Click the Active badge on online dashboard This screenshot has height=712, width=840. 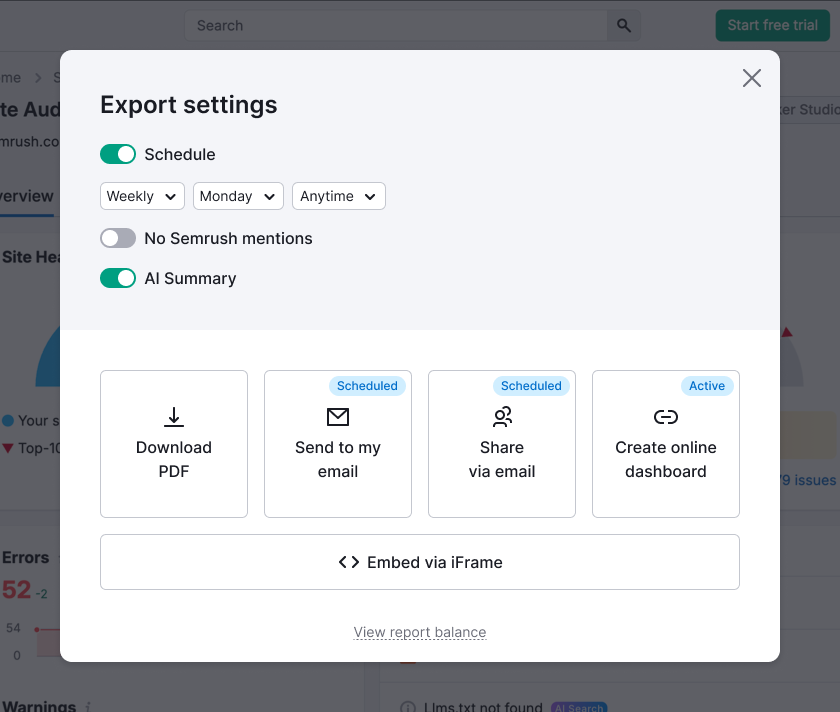(x=707, y=386)
